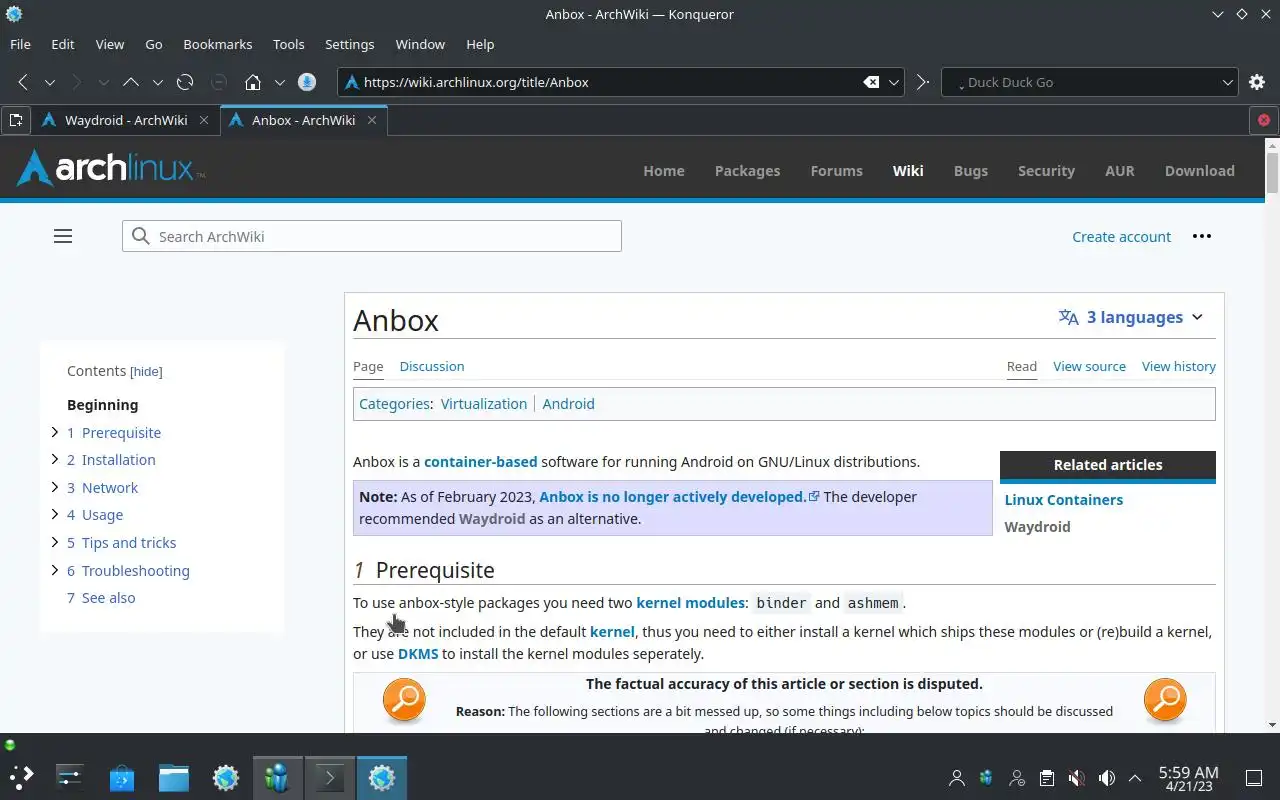Open the file manager from taskbar
The height and width of the screenshot is (800, 1280).
point(174,777)
